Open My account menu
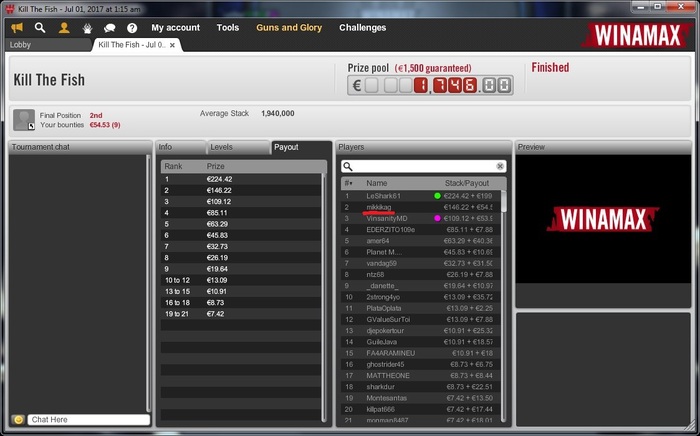The image size is (700, 436). [175, 28]
